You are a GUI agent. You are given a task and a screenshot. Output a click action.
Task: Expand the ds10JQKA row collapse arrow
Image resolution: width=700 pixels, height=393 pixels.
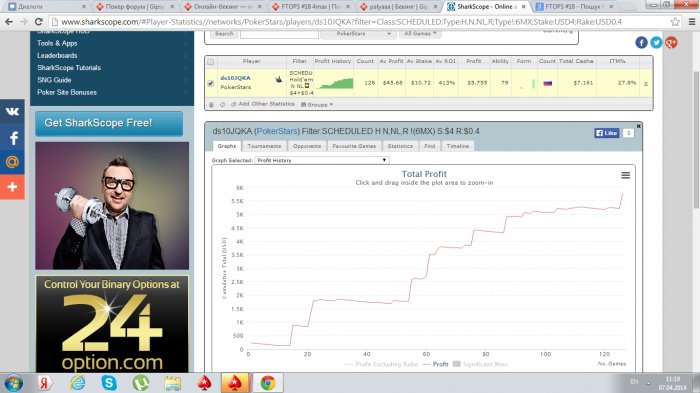click(646, 84)
